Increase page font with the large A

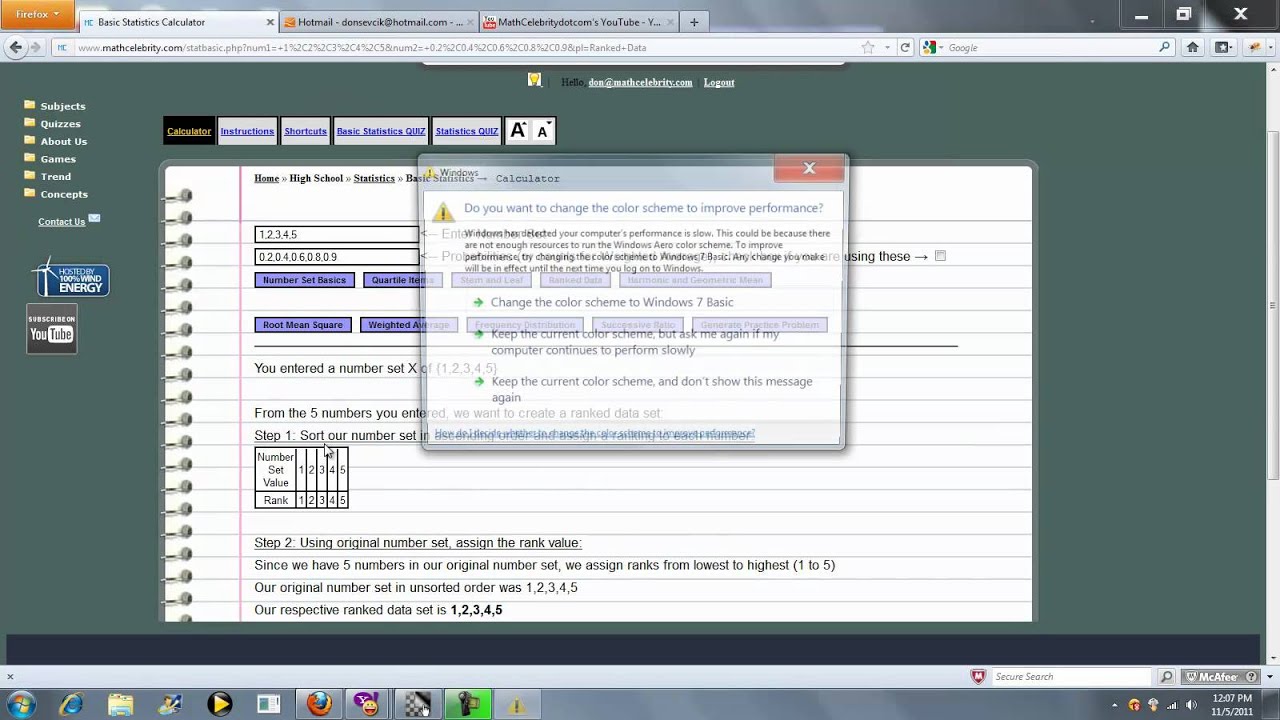pyautogui.click(x=517, y=130)
